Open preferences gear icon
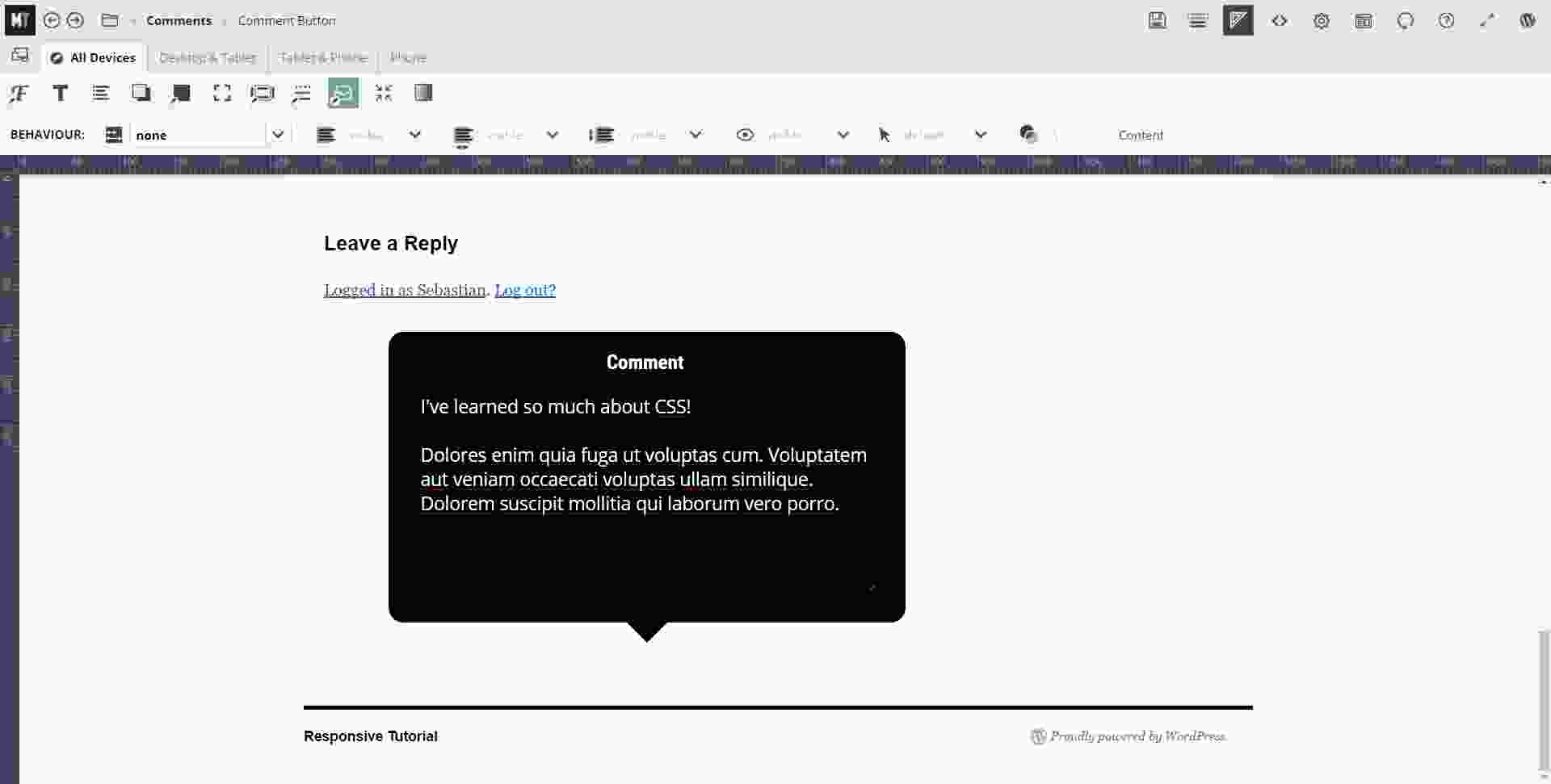This screenshot has width=1551, height=784. click(x=1321, y=21)
